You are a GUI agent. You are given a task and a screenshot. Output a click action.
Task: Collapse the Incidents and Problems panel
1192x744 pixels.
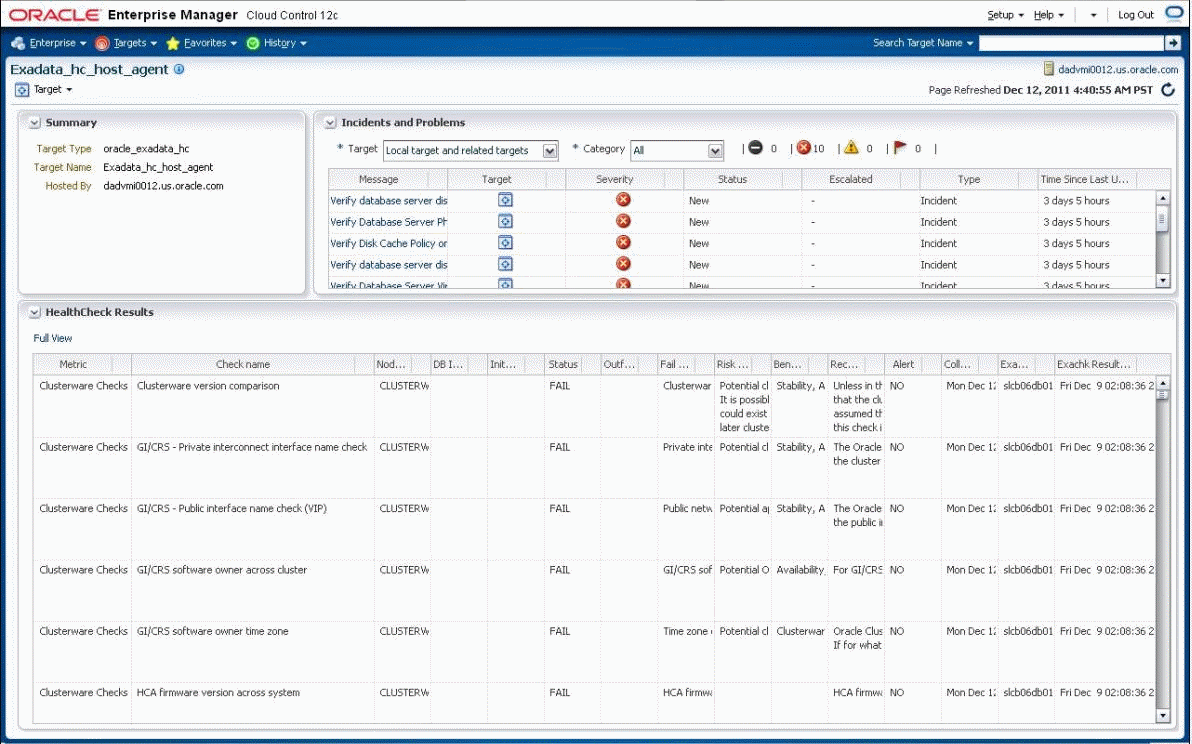click(x=330, y=122)
